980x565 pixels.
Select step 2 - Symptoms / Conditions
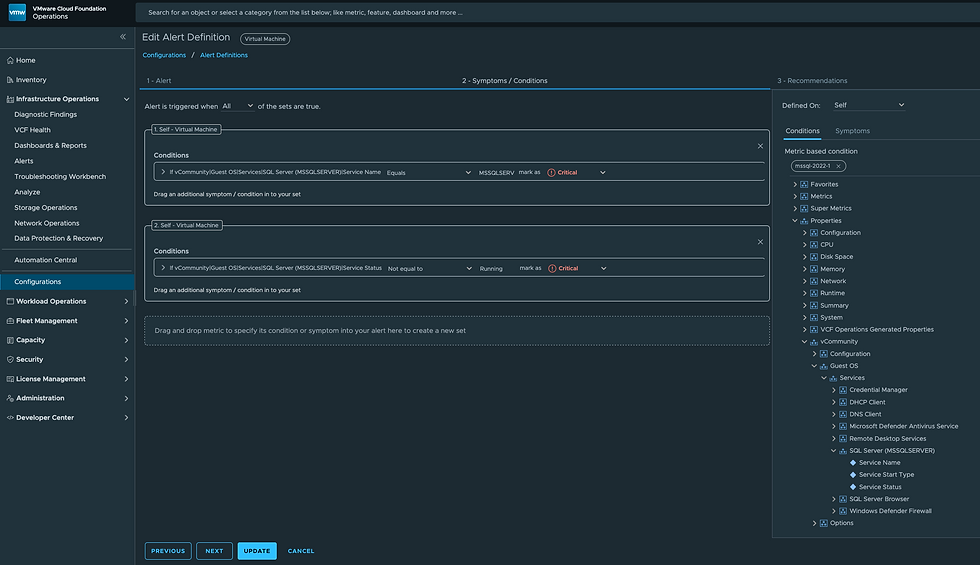click(504, 81)
